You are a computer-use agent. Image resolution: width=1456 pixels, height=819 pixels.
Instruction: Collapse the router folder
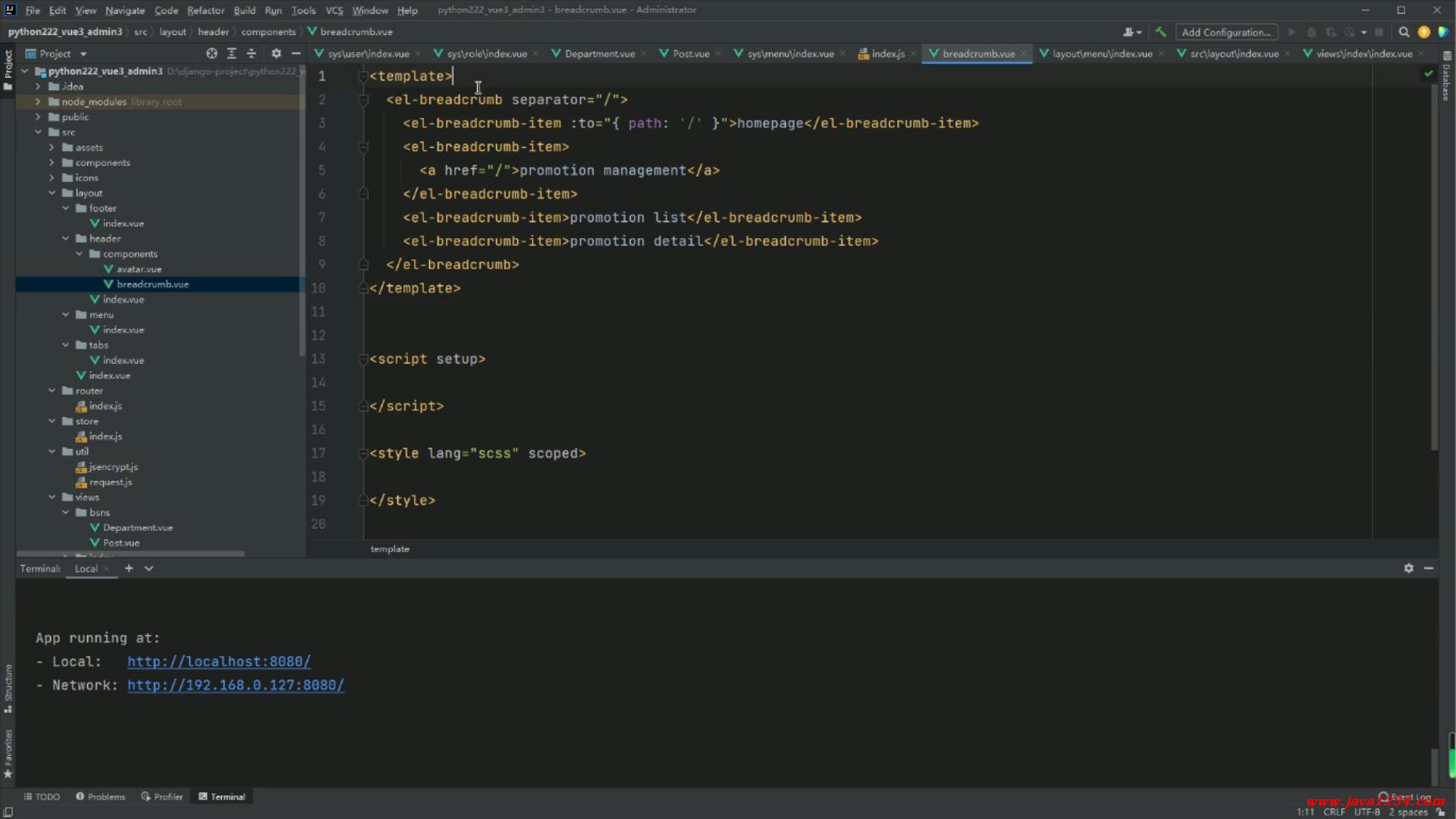52,391
